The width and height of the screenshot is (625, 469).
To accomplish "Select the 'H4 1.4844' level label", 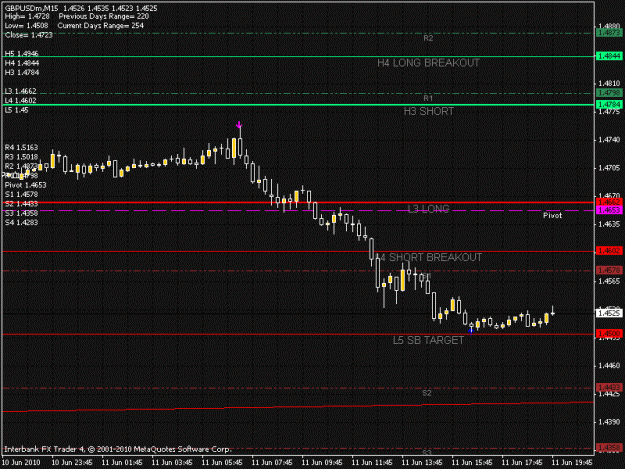I will [x=22, y=63].
